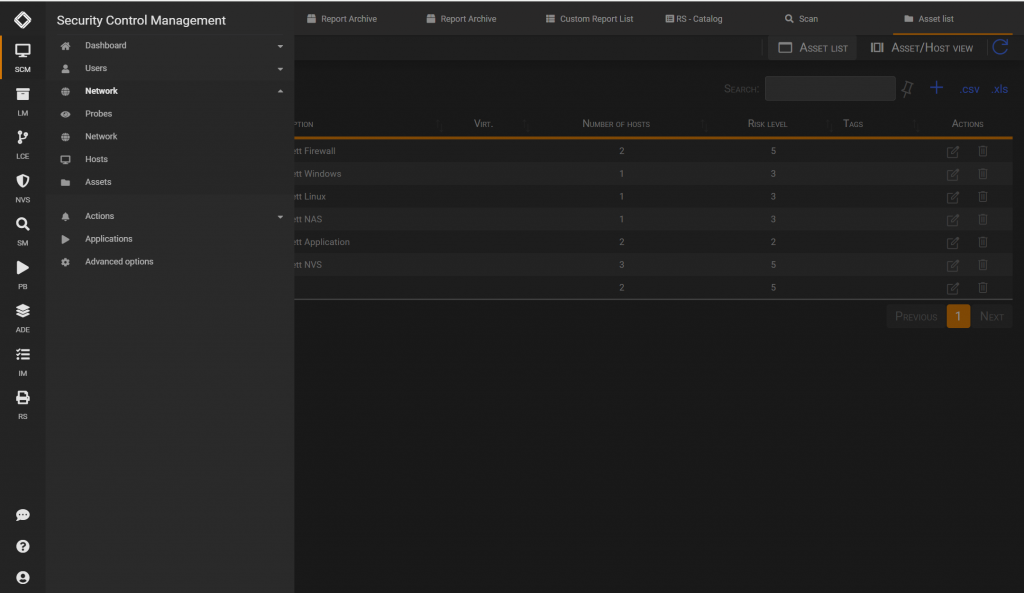Open the chat bubble icon
1024x593 pixels.
click(23, 515)
